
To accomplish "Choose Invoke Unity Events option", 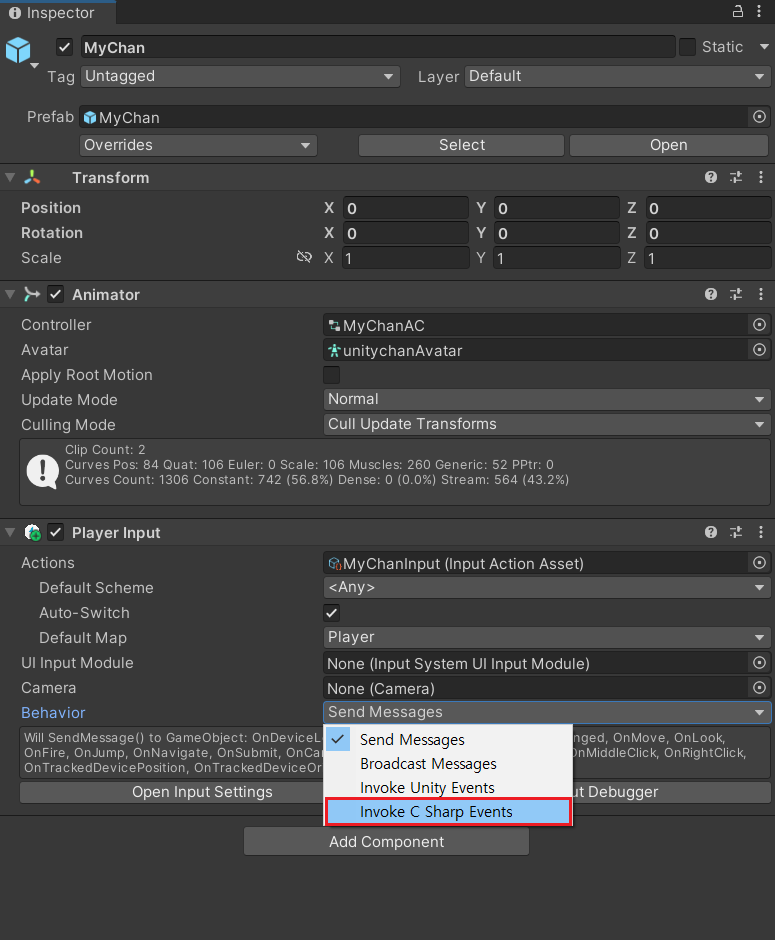I will point(448,788).
